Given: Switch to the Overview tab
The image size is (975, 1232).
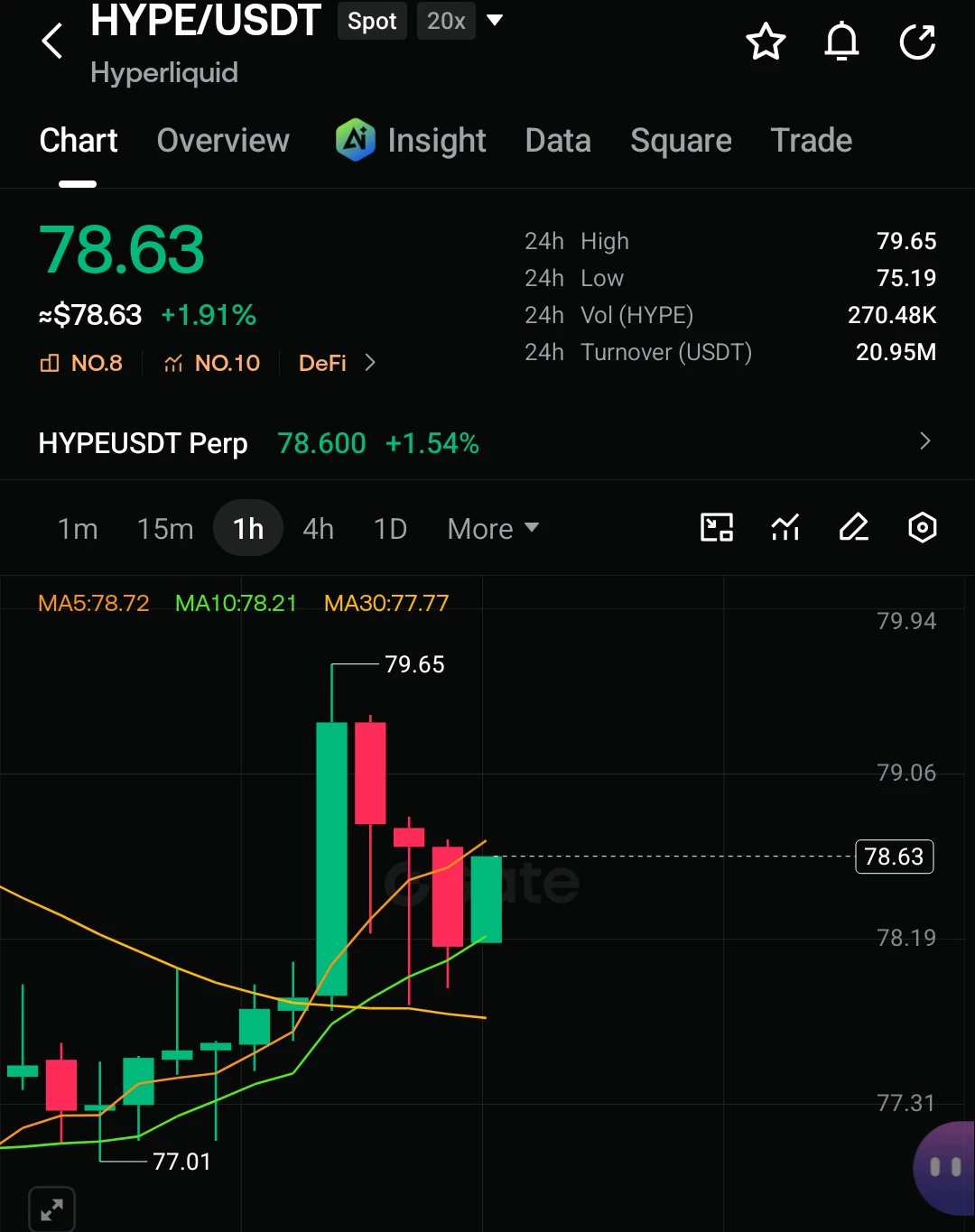Looking at the screenshot, I should pos(223,141).
